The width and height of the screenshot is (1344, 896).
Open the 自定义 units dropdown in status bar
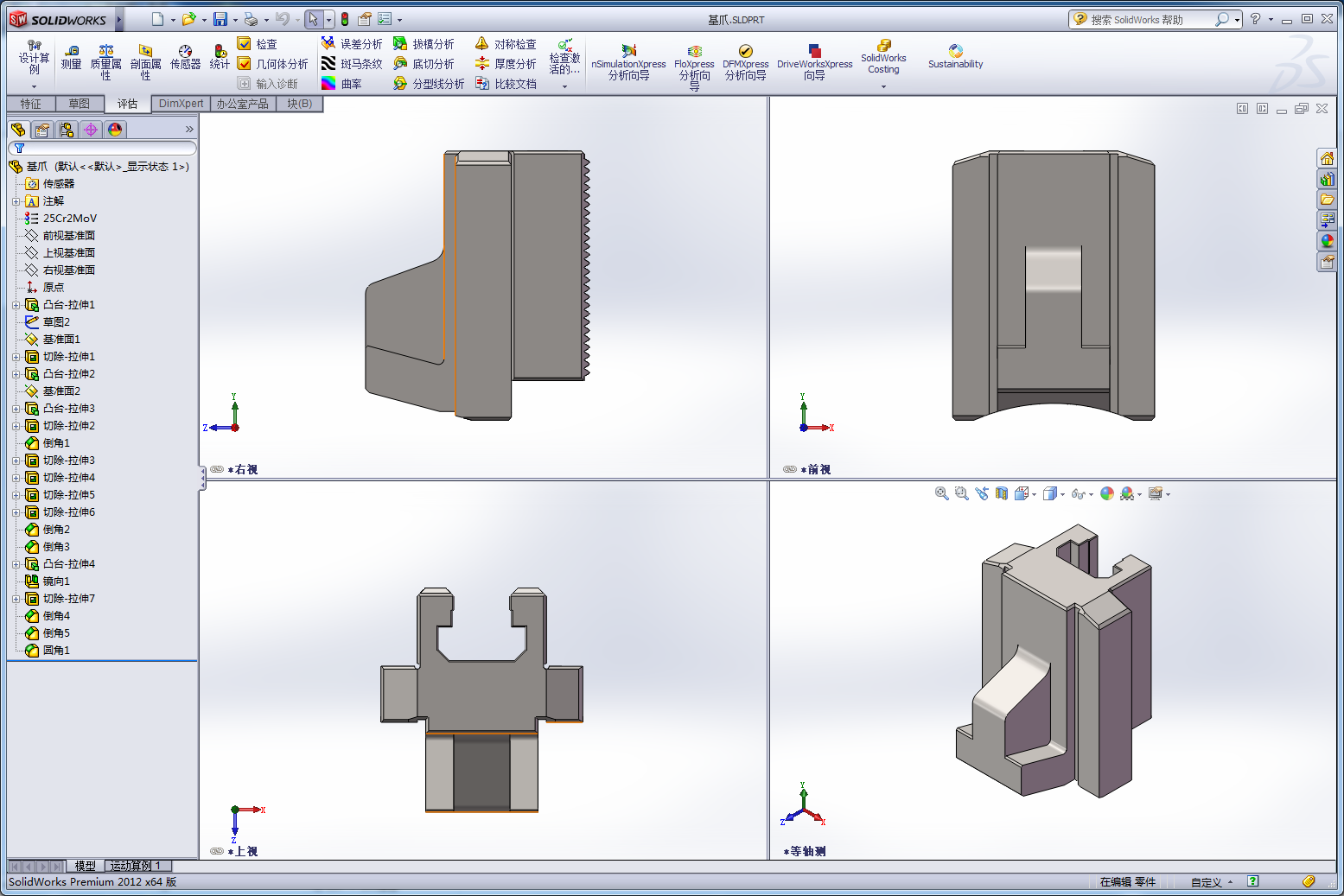click(x=1212, y=882)
